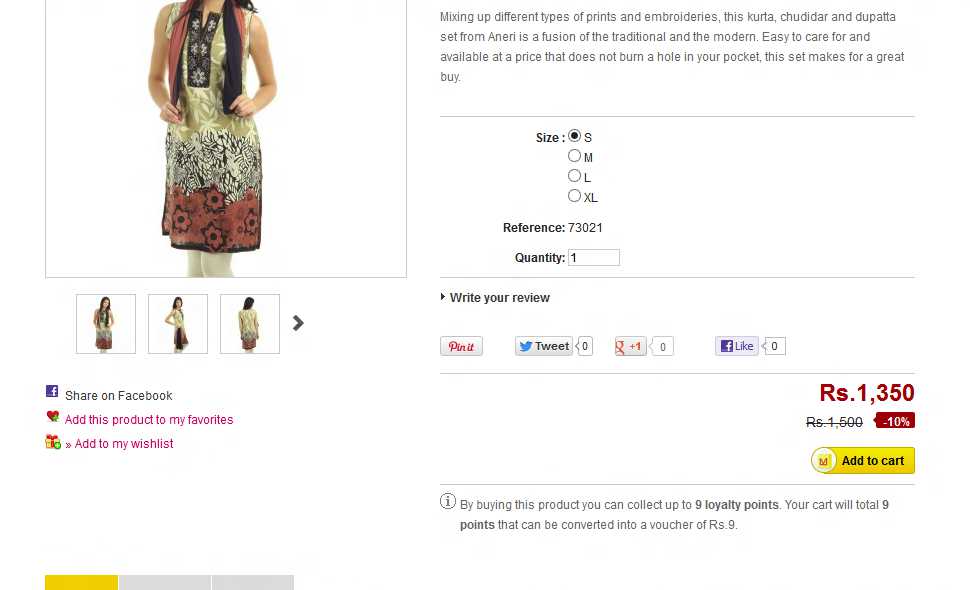Image resolution: width=970 pixels, height=590 pixels.
Task: Open the yellow active tab at bottom
Action: [81, 583]
